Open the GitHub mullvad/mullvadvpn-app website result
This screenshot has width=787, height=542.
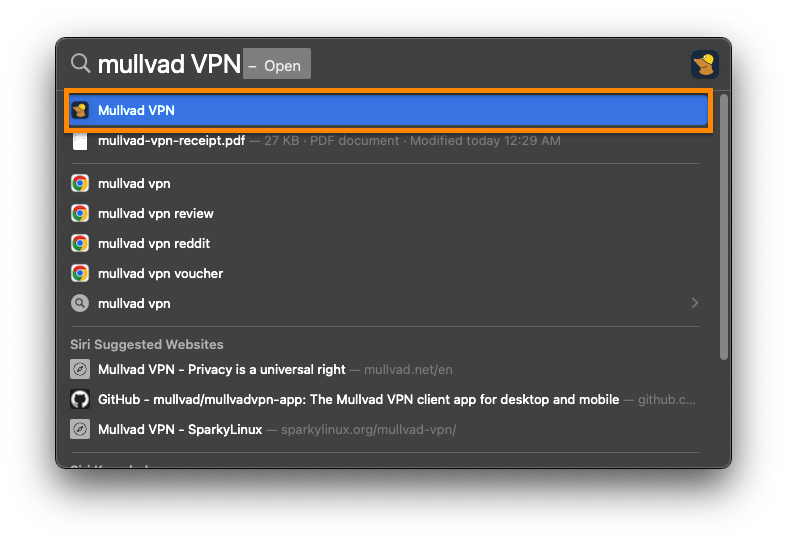tap(358, 400)
